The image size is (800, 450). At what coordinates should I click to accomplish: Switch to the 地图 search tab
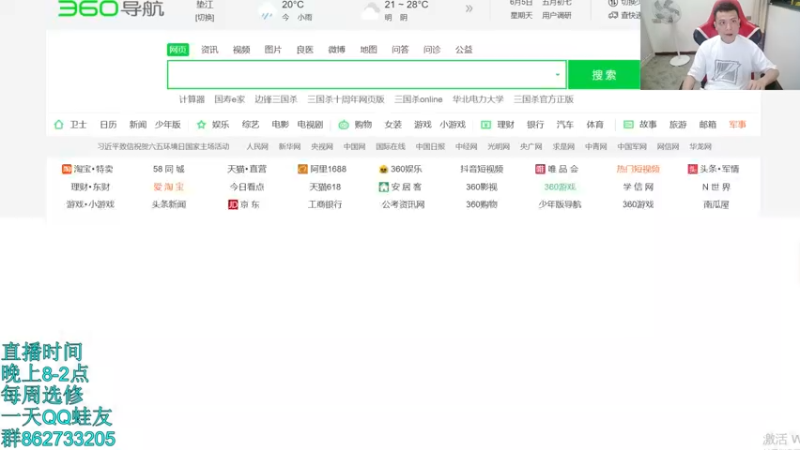click(368, 49)
